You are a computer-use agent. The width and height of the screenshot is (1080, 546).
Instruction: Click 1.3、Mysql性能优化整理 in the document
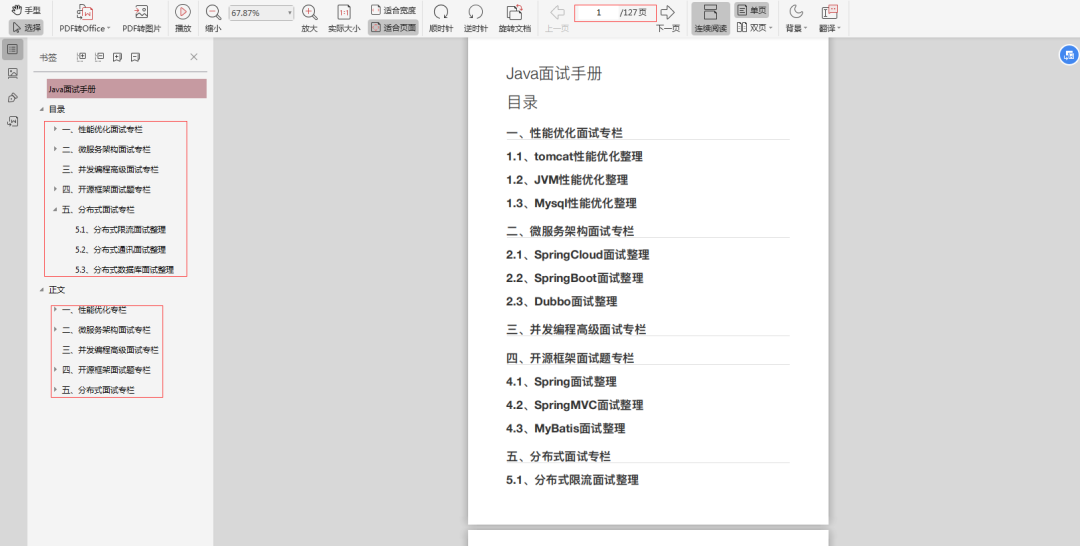pyautogui.click(x=571, y=203)
